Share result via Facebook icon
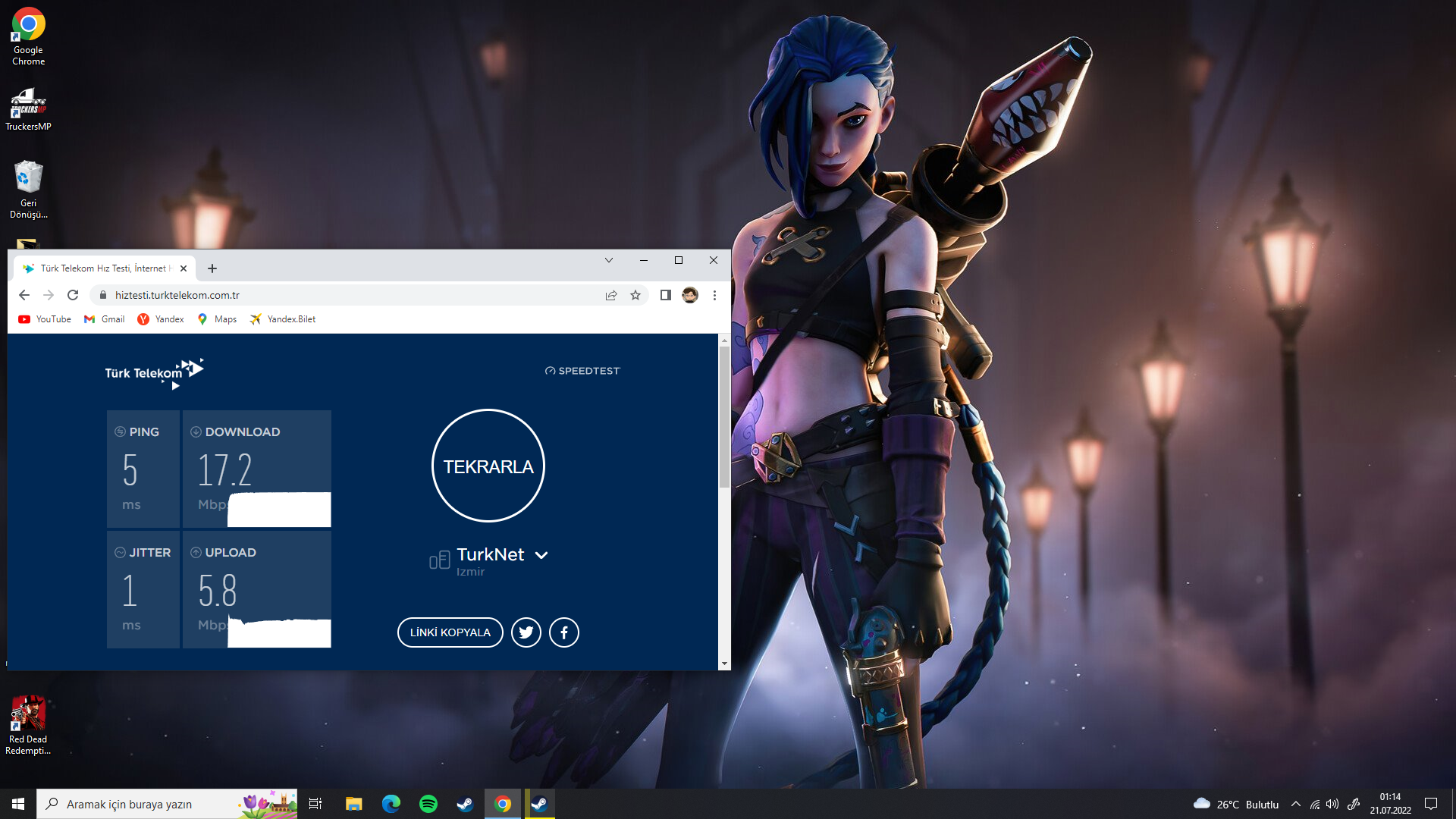This screenshot has height=819, width=1456. (x=563, y=632)
